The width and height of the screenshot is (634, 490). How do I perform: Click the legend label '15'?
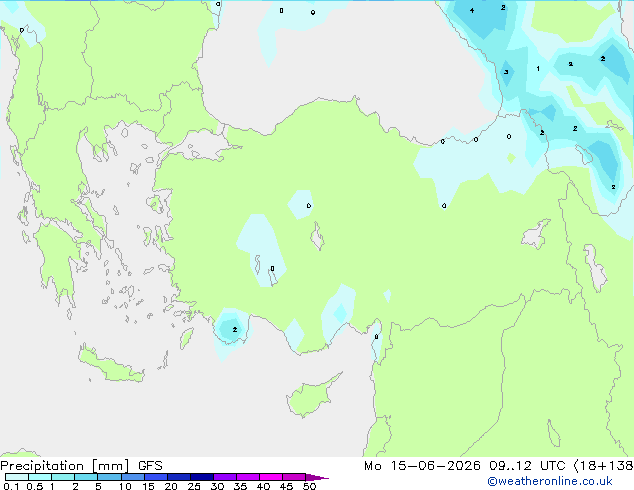(148, 486)
